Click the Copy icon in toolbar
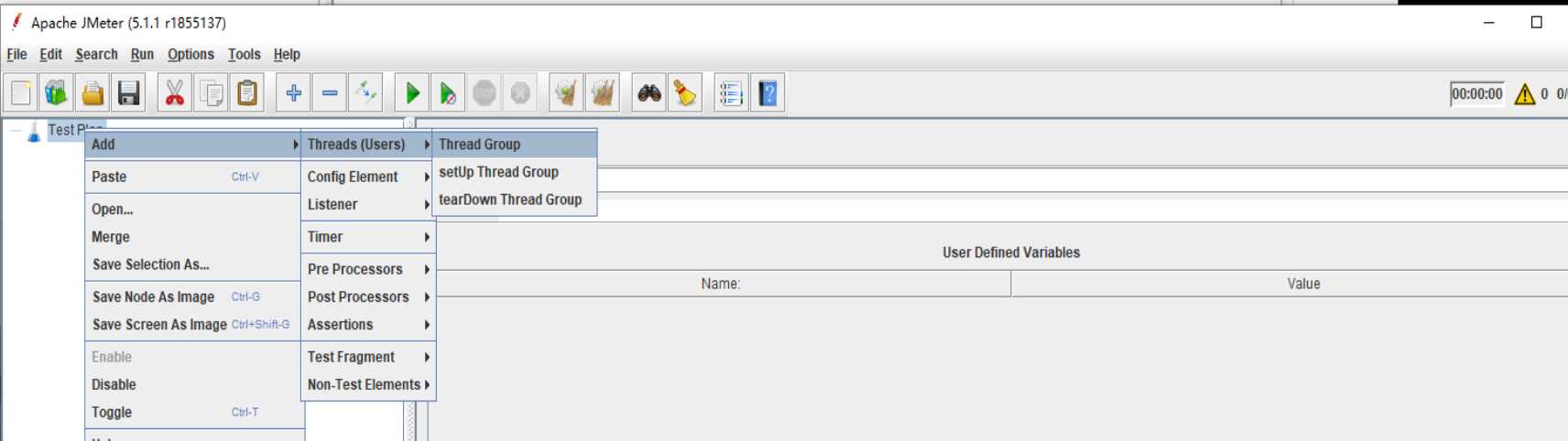Viewport: 1568px width, 441px height. click(212, 93)
